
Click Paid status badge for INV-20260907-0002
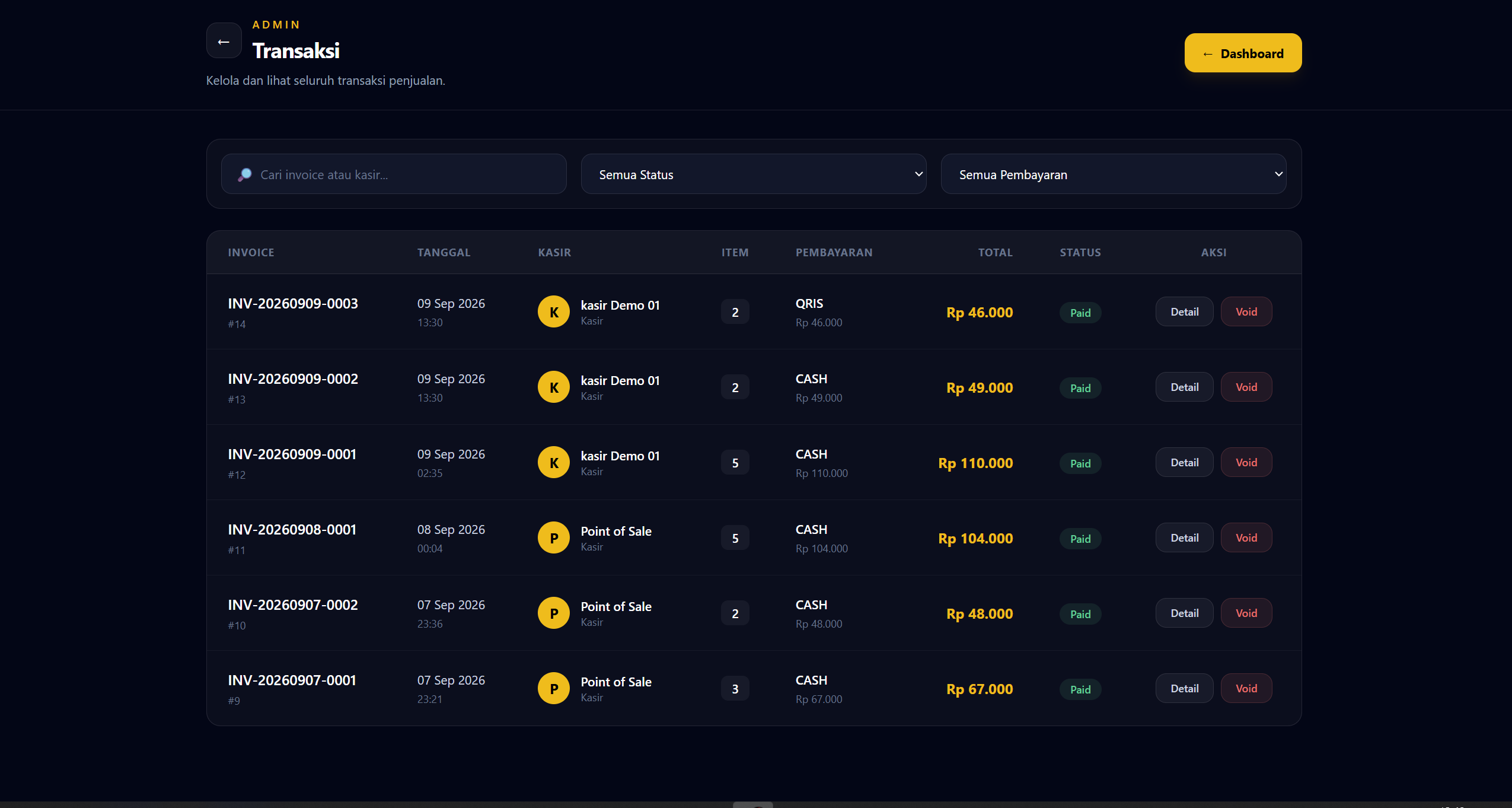pos(1080,614)
